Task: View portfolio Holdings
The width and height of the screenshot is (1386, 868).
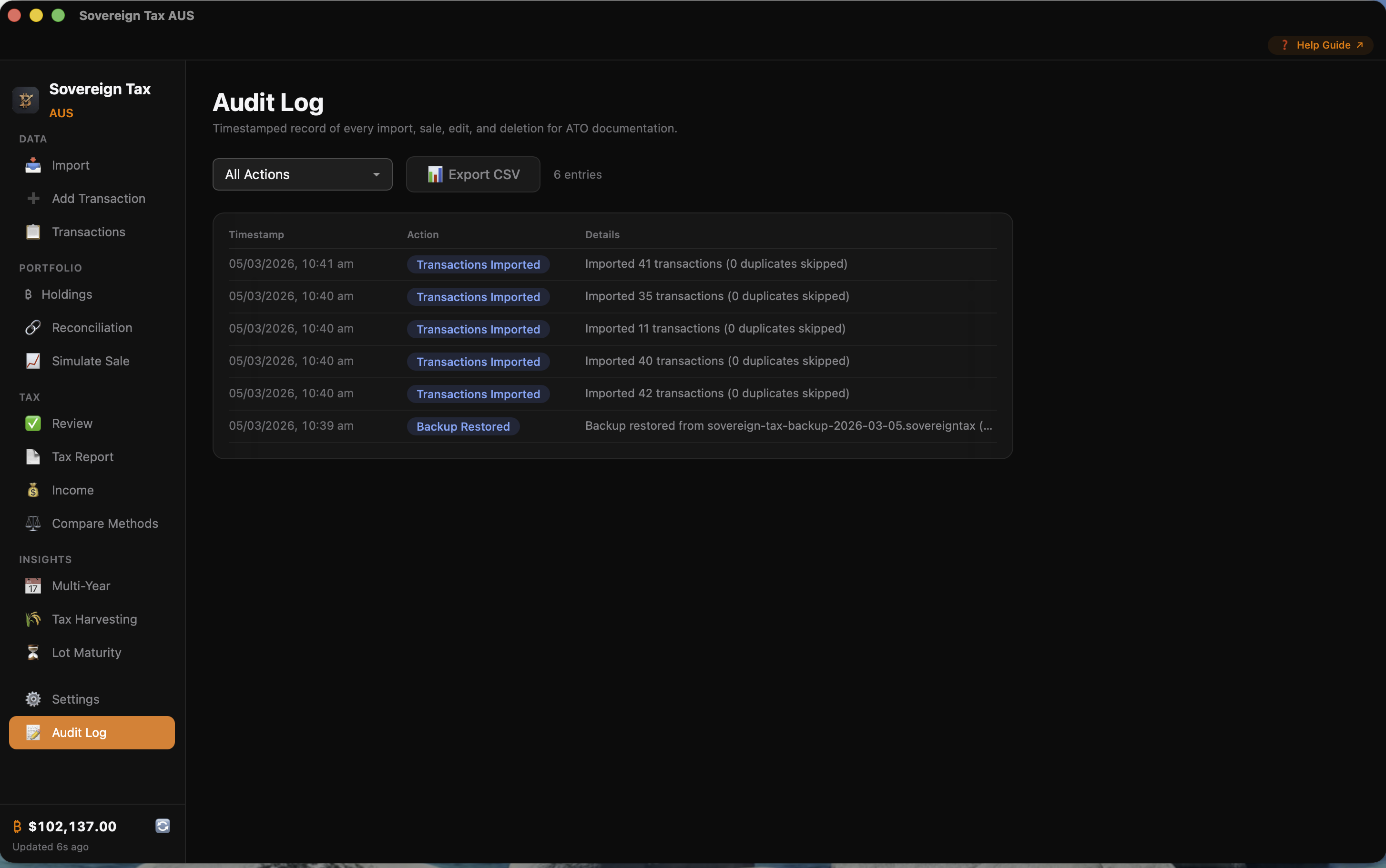Action: [66, 294]
